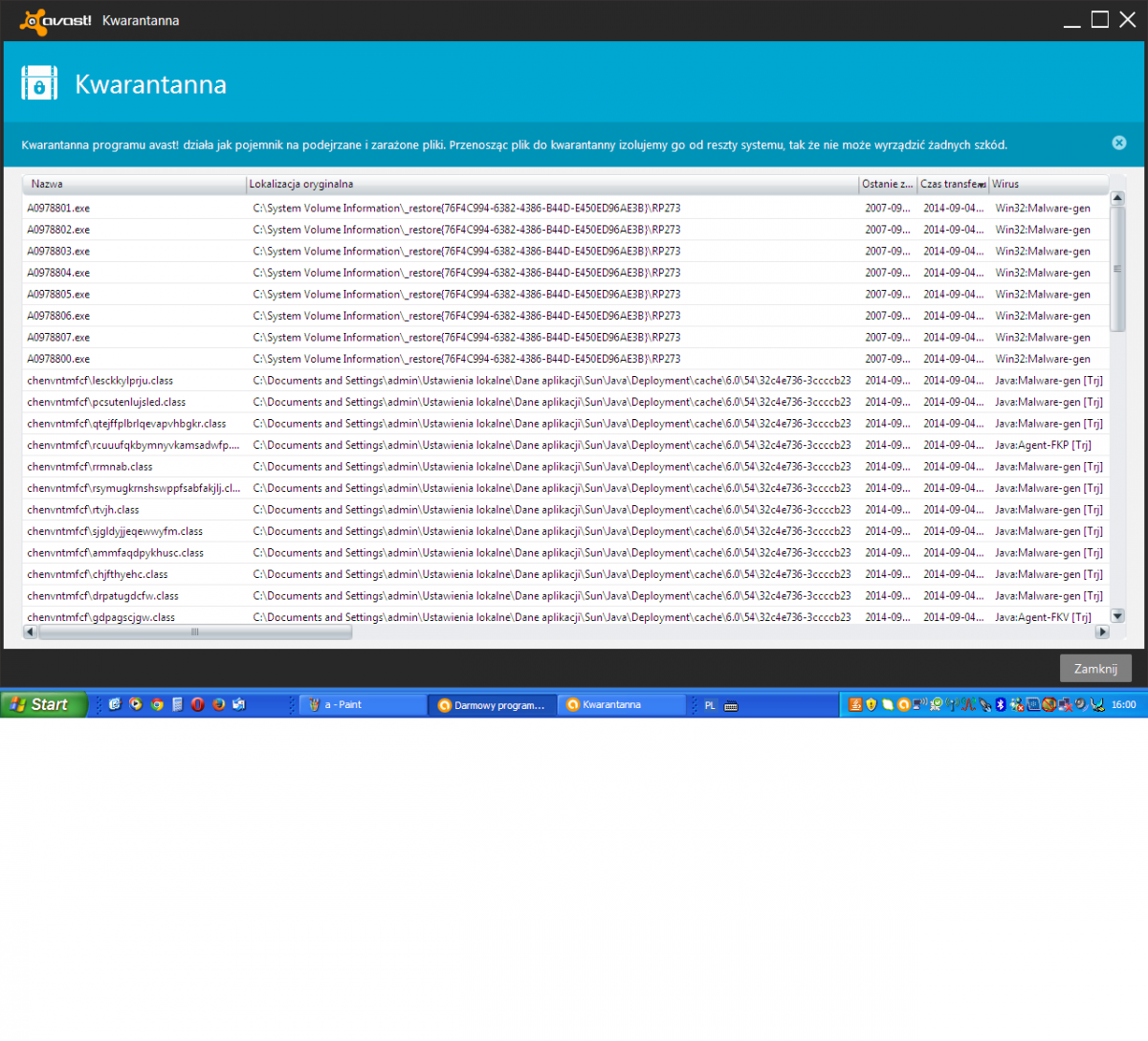Click vertical scrollbar down arrow
This screenshot has width=1148, height=1041.
pyautogui.click(x=1117, y=616)
